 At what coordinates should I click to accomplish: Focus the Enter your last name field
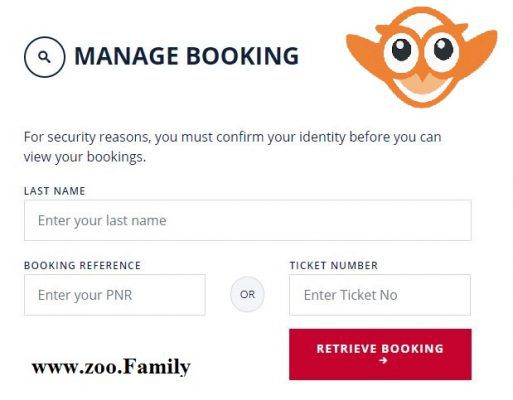[248, 220]
